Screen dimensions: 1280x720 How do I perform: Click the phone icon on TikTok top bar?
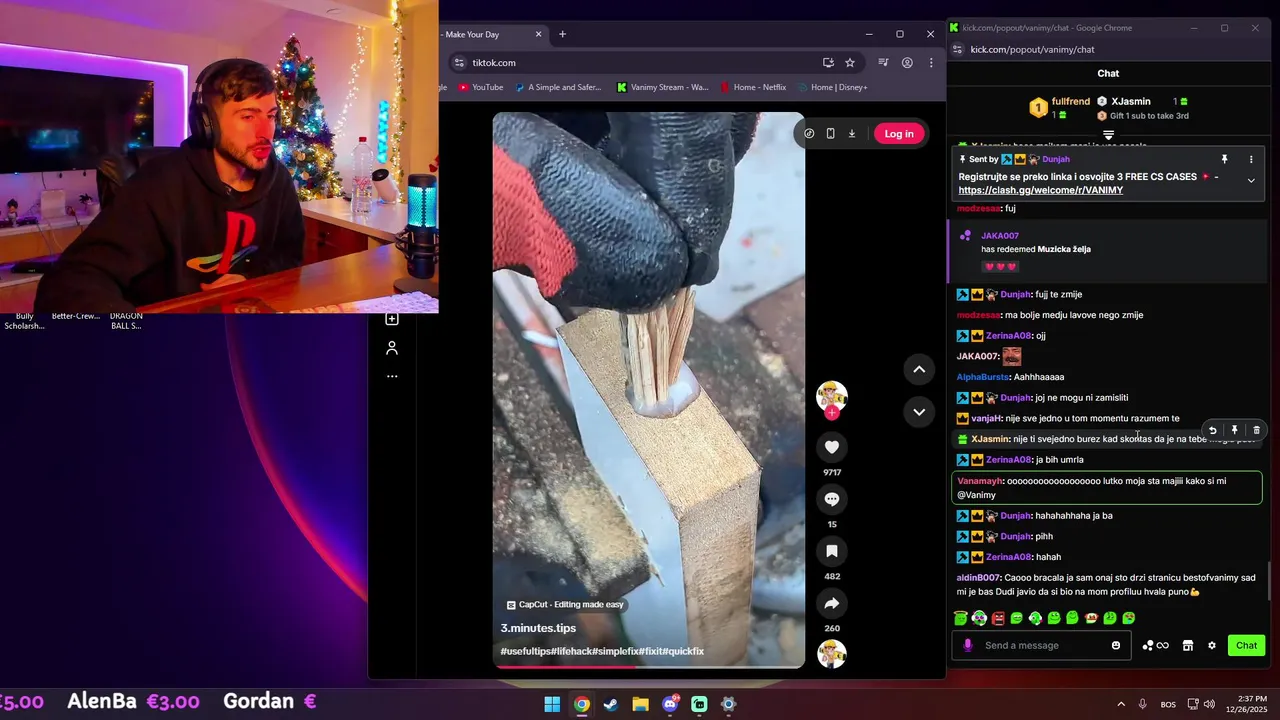(x=830, y=134)
